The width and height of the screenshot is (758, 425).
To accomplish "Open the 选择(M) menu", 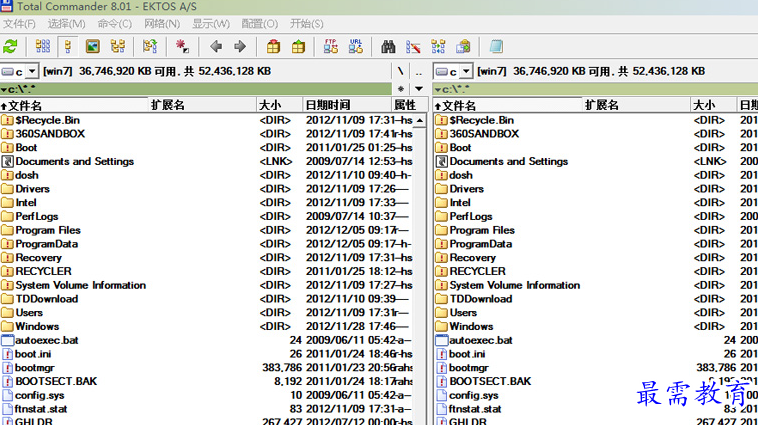I will 66,24.
